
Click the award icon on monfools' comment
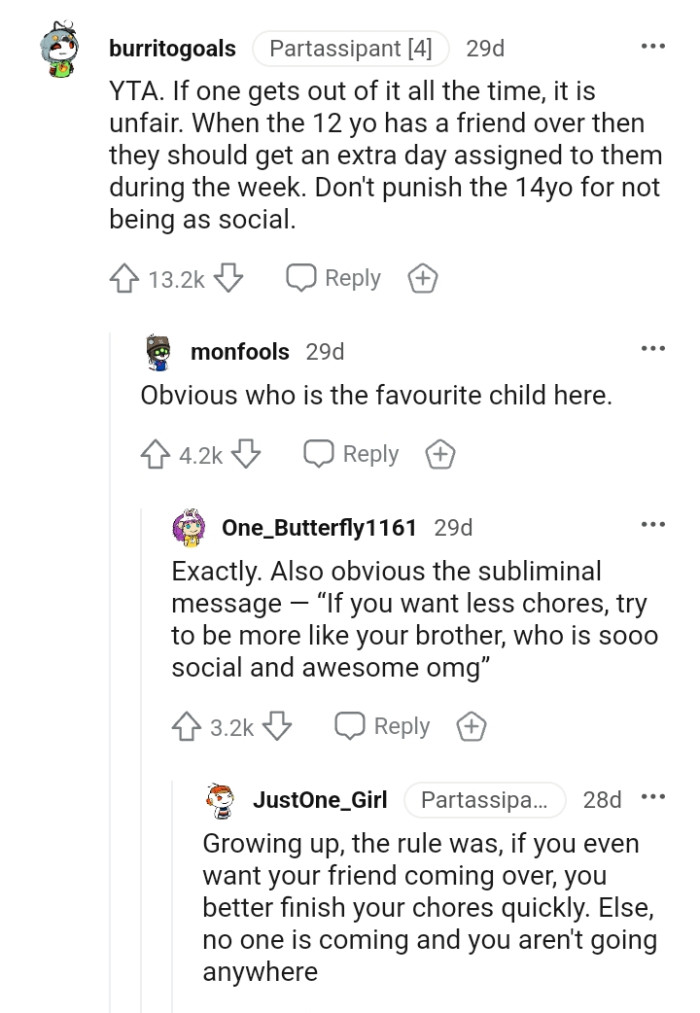point(440,454)
